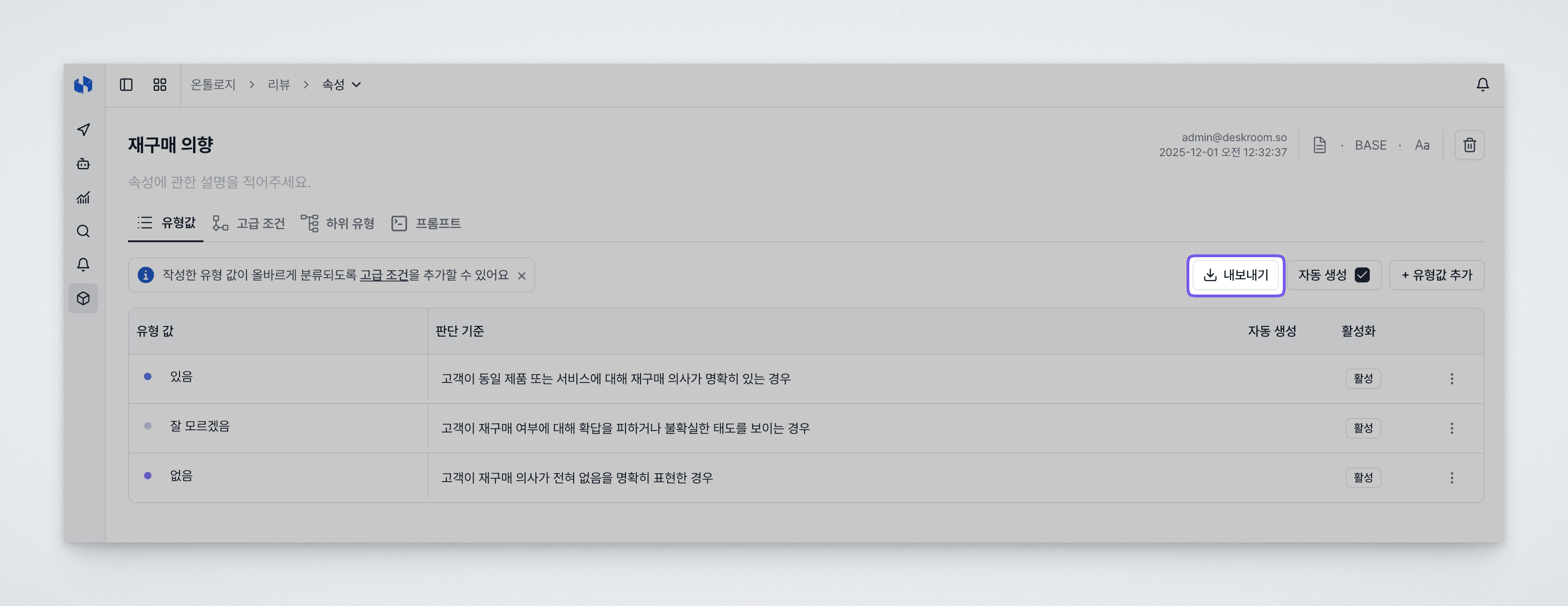Image resolution: width=1568 pixels, height=606 pixels.
Task: Toggle the left sidebar panel icon
Action: (127, 85)
